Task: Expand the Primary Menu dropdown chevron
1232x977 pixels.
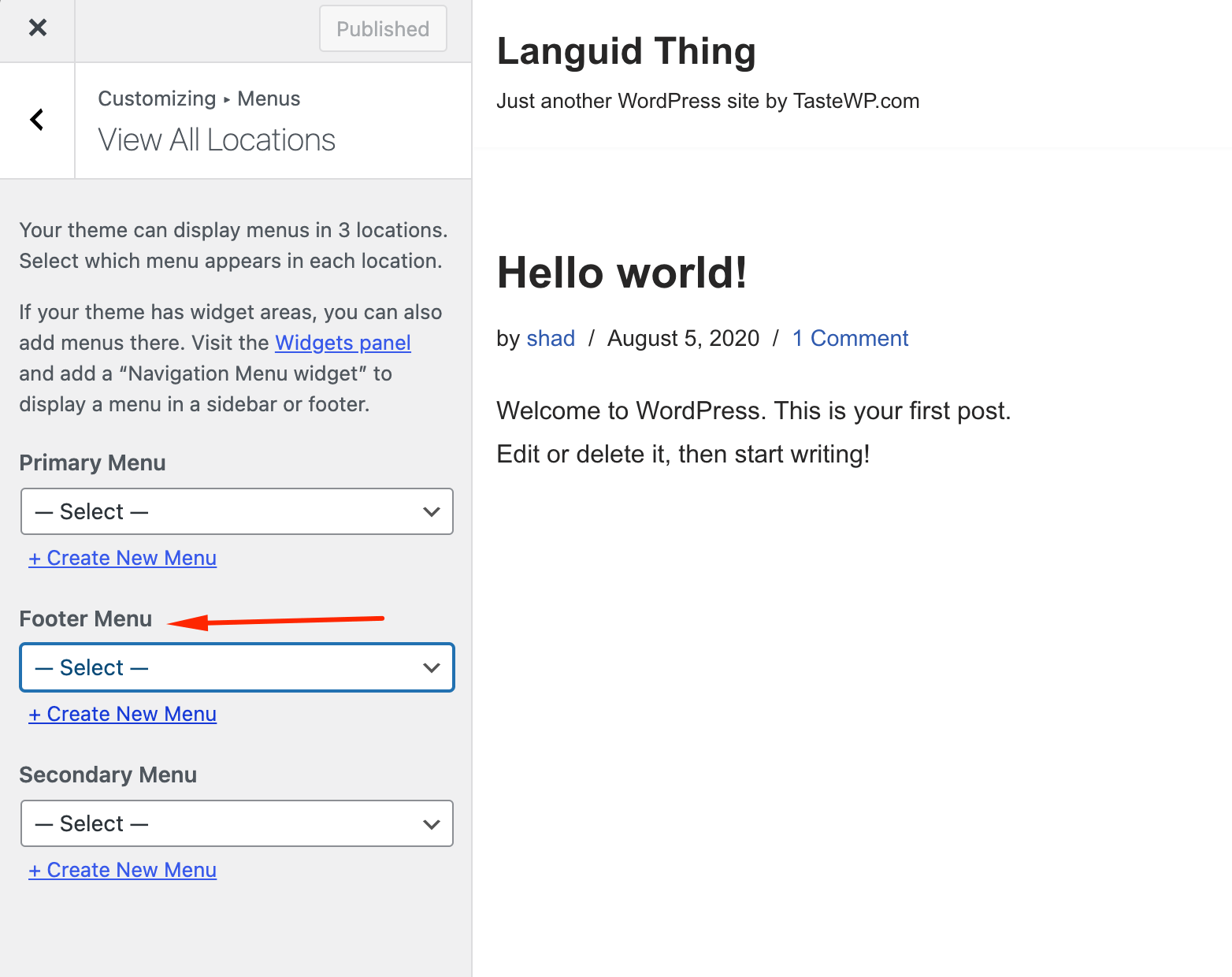Action: tap(431, 511)
